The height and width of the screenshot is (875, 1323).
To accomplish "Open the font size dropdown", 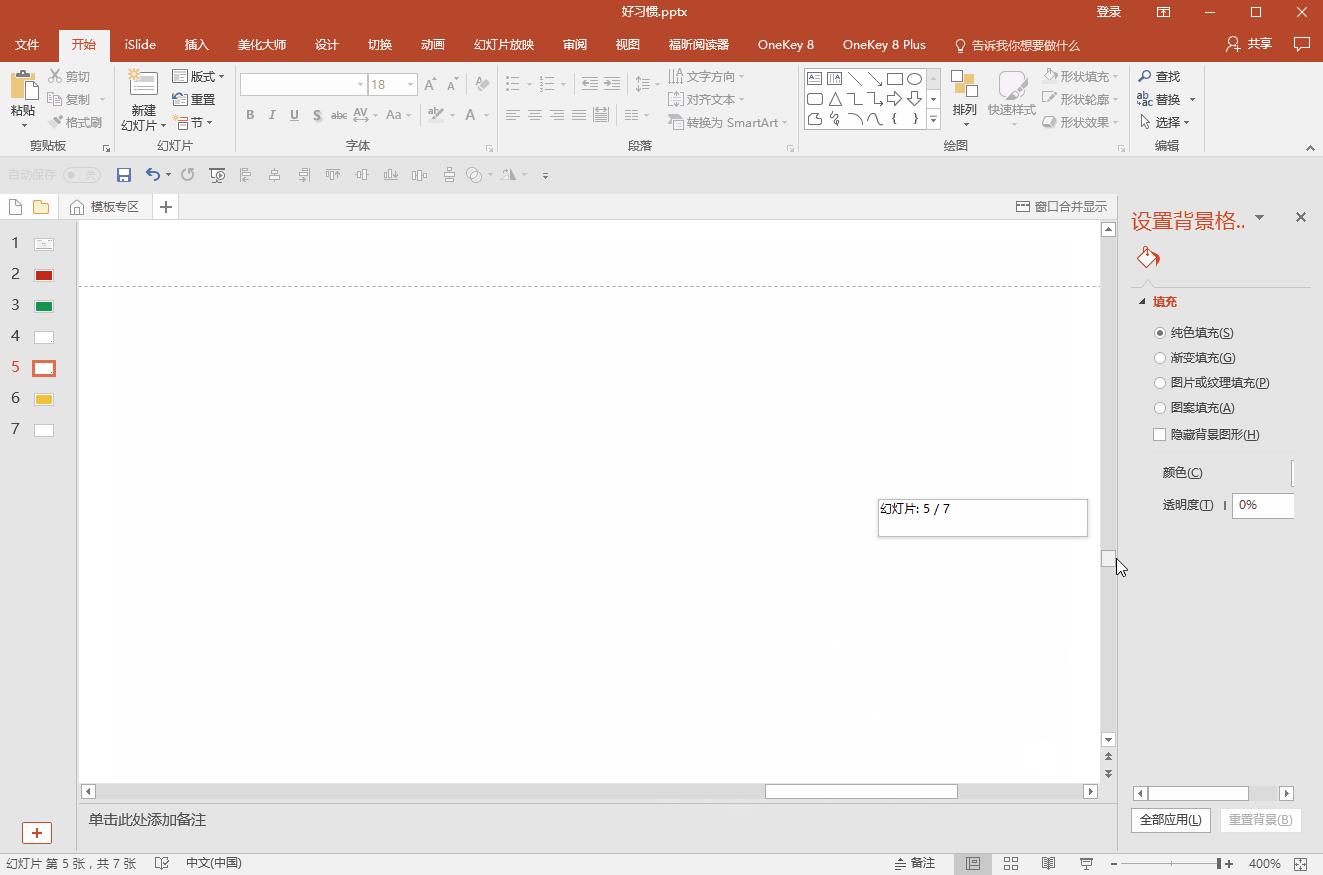I will tap(410, 85).
